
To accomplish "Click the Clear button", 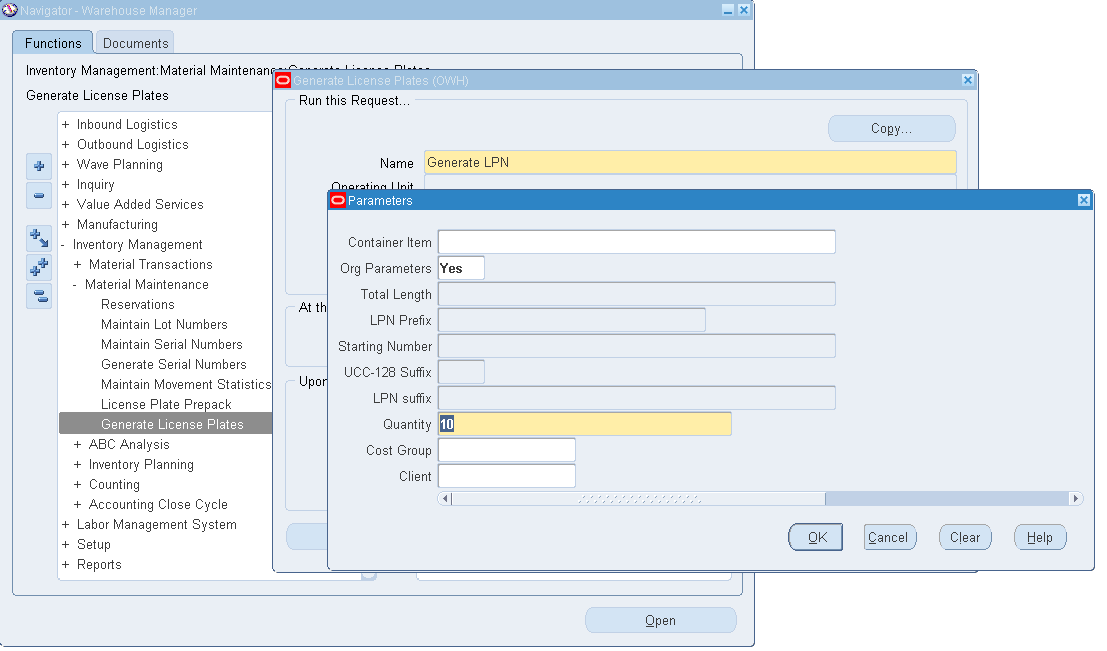I will (x=964, y=537).
